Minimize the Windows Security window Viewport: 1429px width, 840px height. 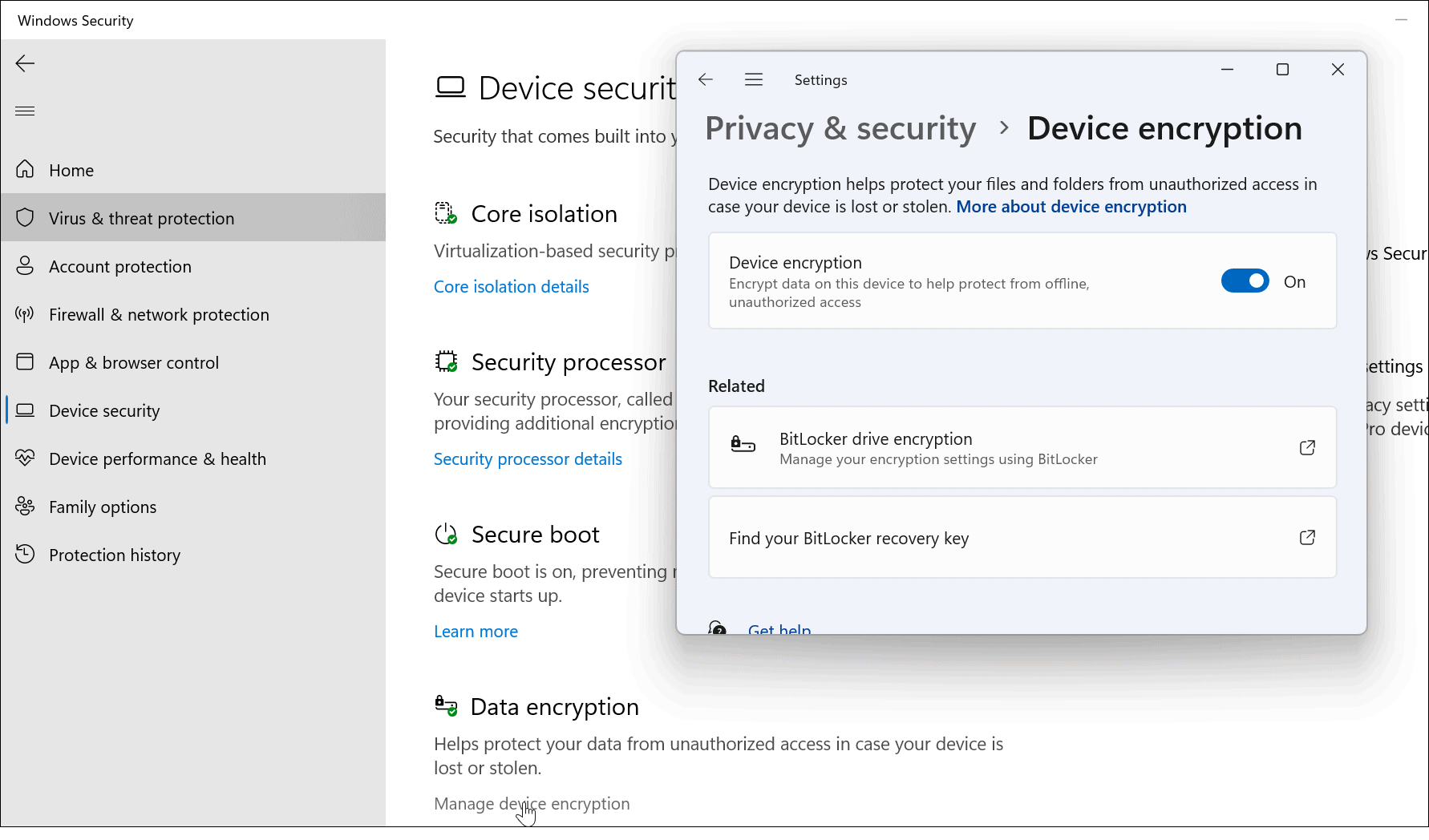1401,20
